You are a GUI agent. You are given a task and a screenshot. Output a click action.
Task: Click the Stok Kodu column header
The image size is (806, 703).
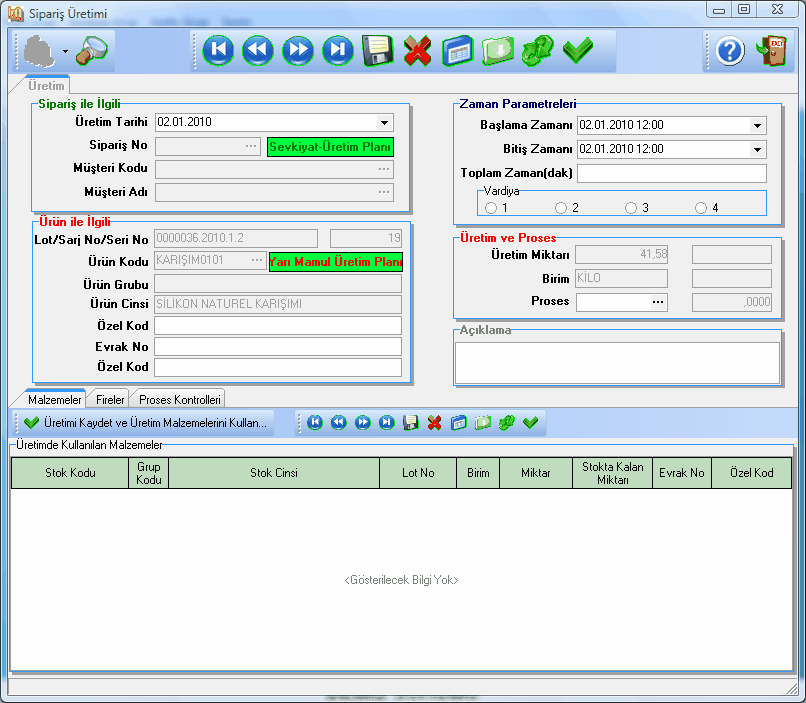70,473
